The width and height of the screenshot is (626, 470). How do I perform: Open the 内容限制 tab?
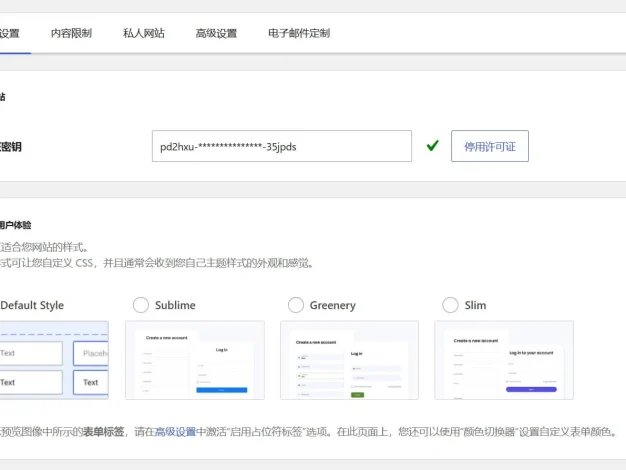coord(71,33)
